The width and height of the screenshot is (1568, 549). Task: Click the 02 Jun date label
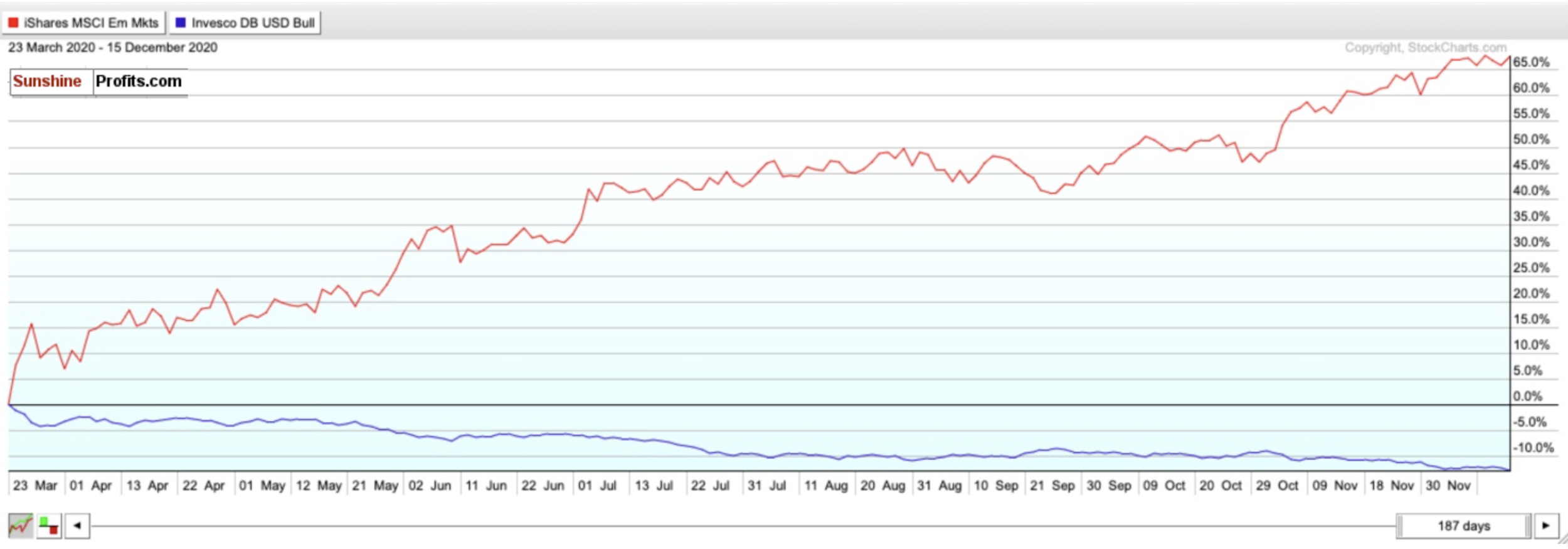point(430,486)
